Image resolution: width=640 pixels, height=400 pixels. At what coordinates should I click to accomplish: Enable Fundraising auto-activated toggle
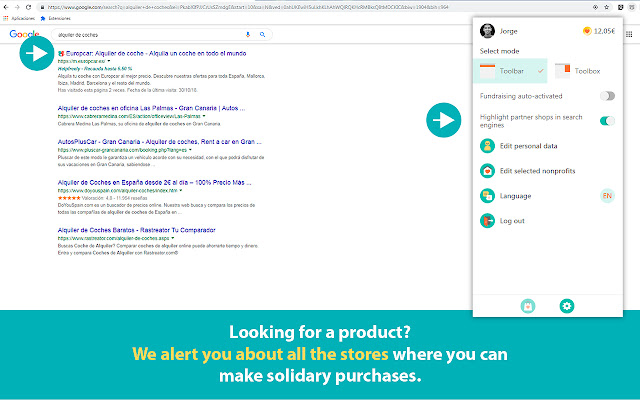click(606, 96)
